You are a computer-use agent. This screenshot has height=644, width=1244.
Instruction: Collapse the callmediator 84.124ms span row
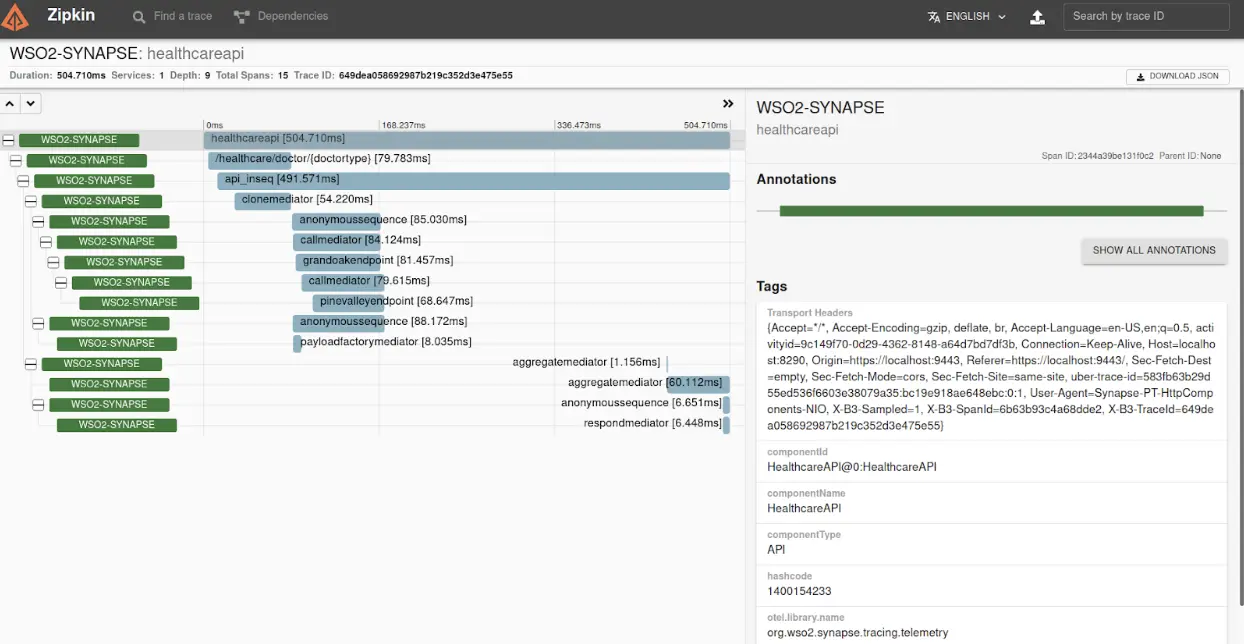[45, 242]
